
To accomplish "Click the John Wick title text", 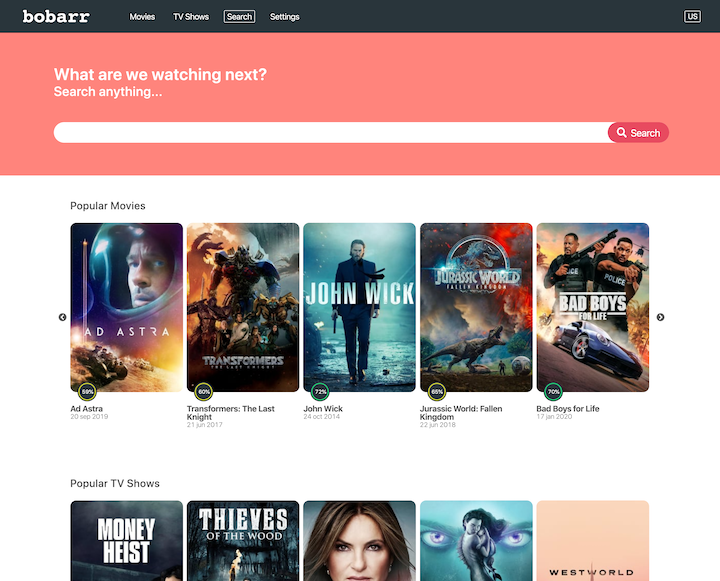I will 323,409.
